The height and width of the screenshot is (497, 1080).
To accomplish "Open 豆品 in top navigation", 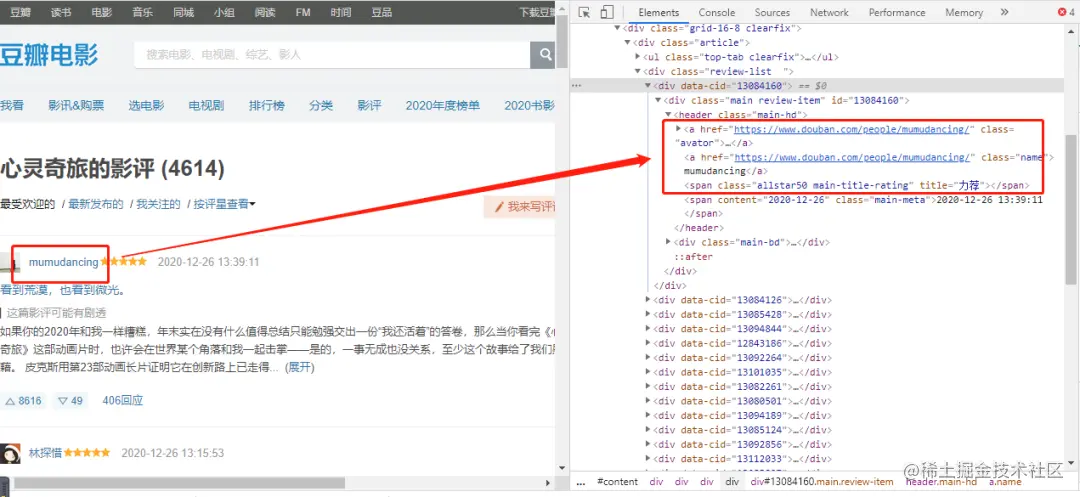I will click(x=381, y=12).
